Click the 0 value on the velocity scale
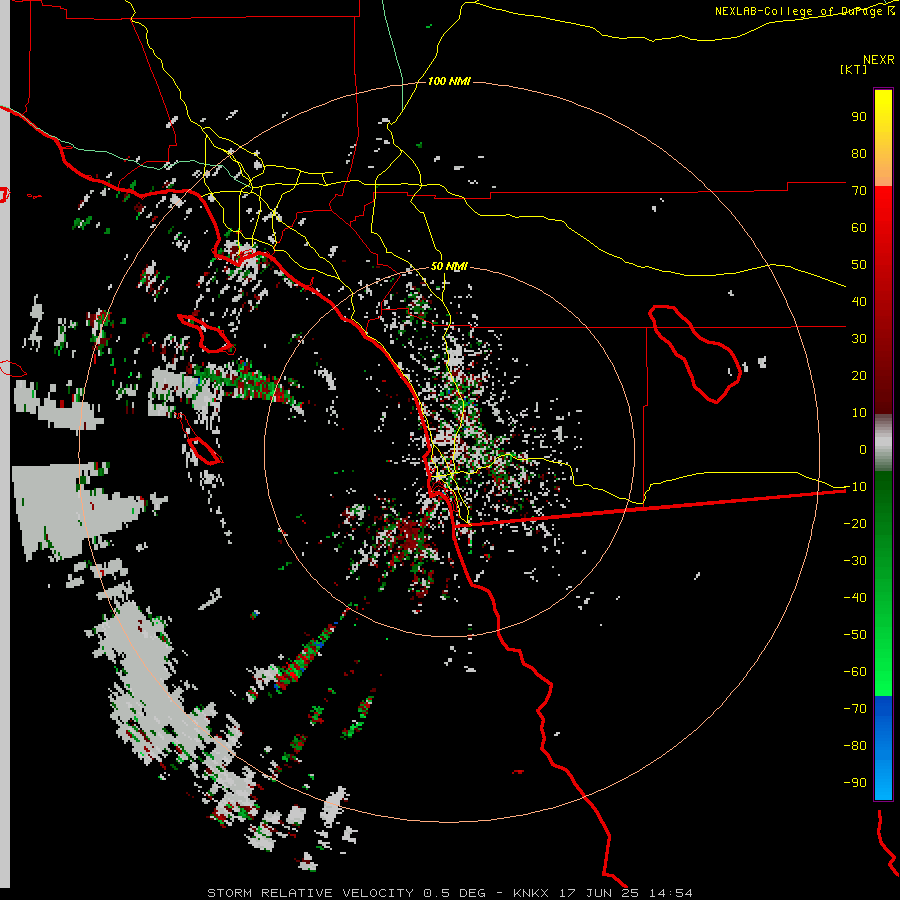The image size is (900, 900). point(863,450)
